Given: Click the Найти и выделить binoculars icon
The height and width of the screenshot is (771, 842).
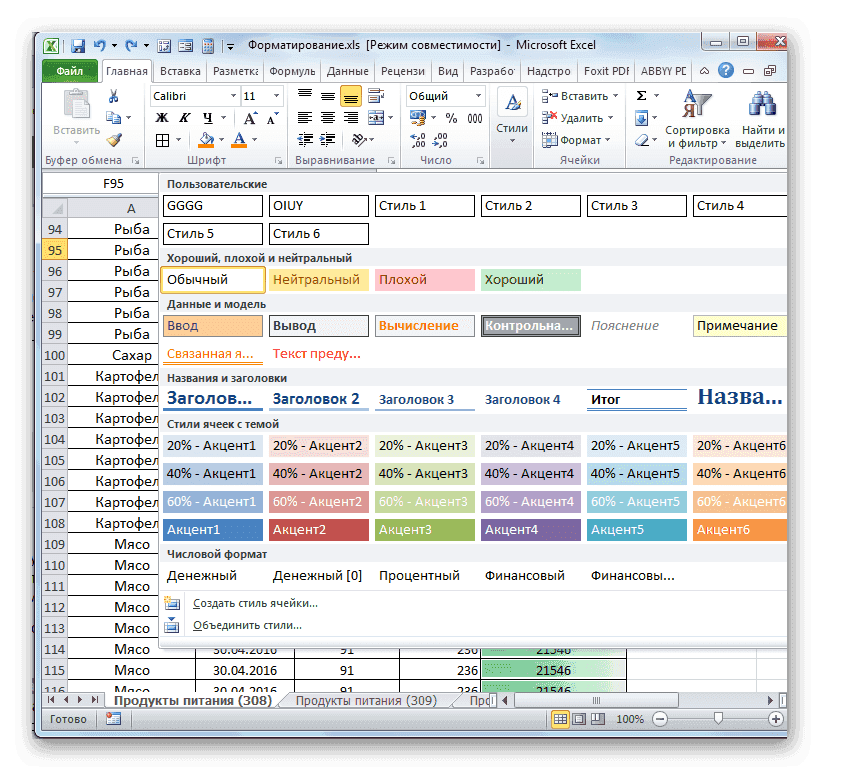Looking at the screenshot, I should 762,102.
